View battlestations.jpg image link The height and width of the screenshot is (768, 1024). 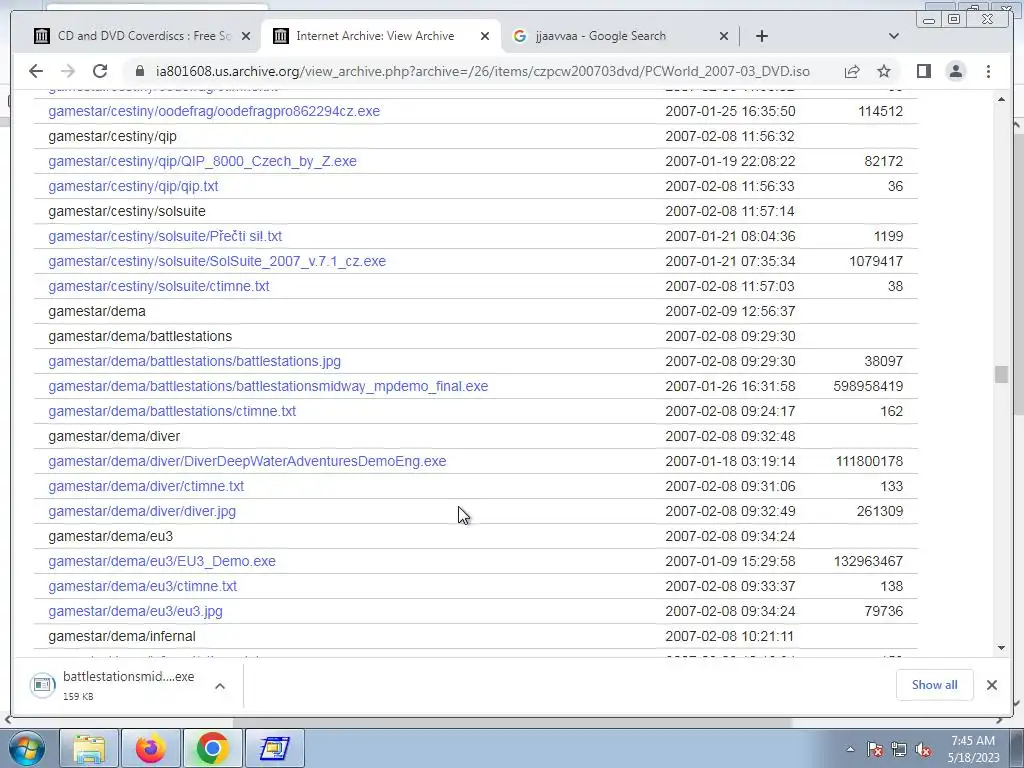point(195,361)
